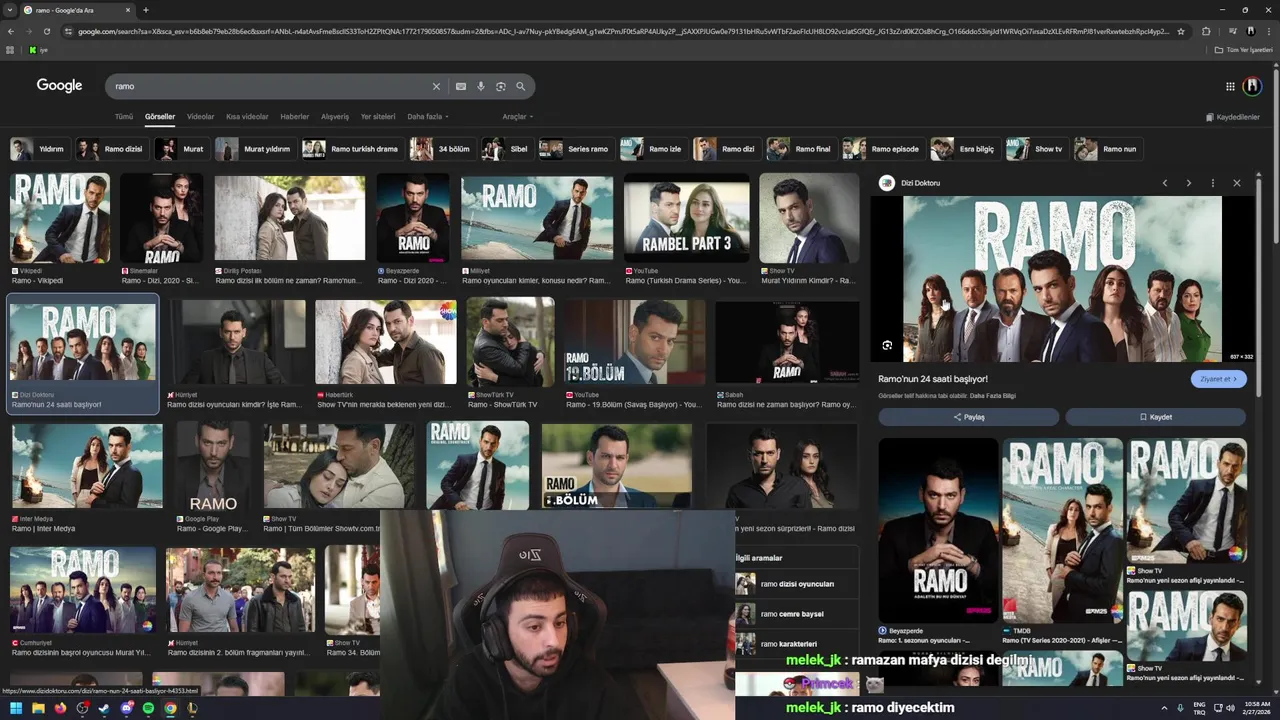Click the large Ramo preview image
This screenshot has height=720, width=1280.
tap(1062, 279)
